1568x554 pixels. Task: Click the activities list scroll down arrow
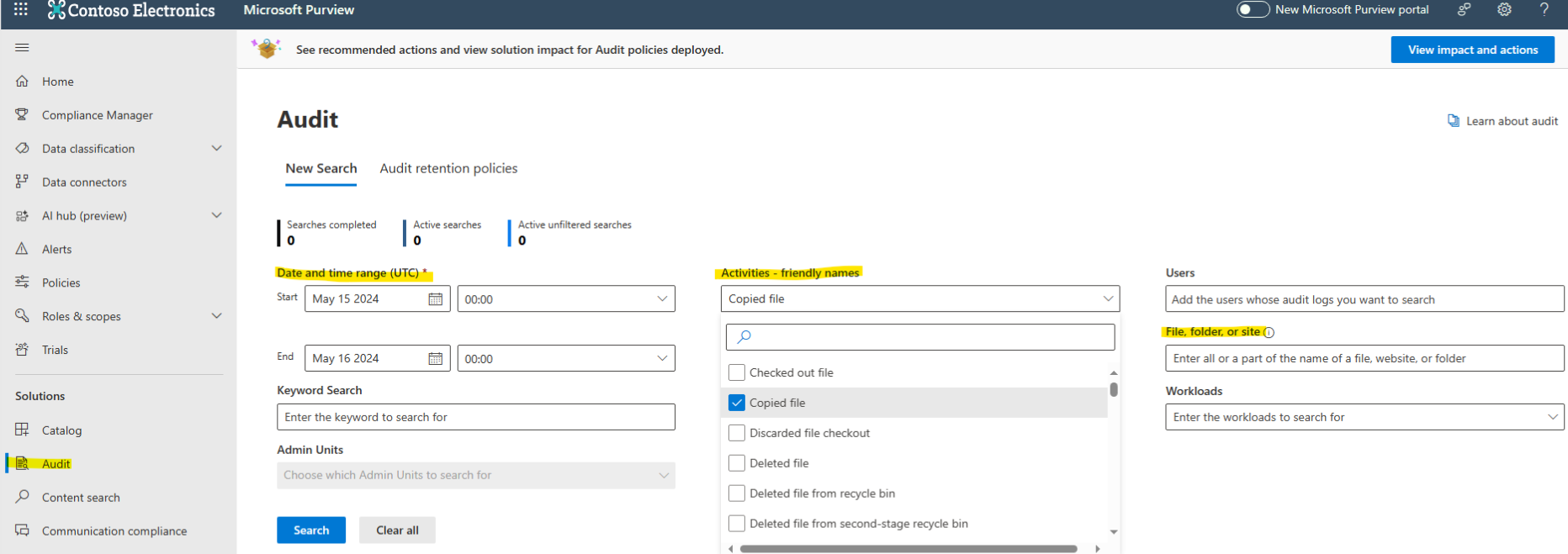pos(1114,532)
